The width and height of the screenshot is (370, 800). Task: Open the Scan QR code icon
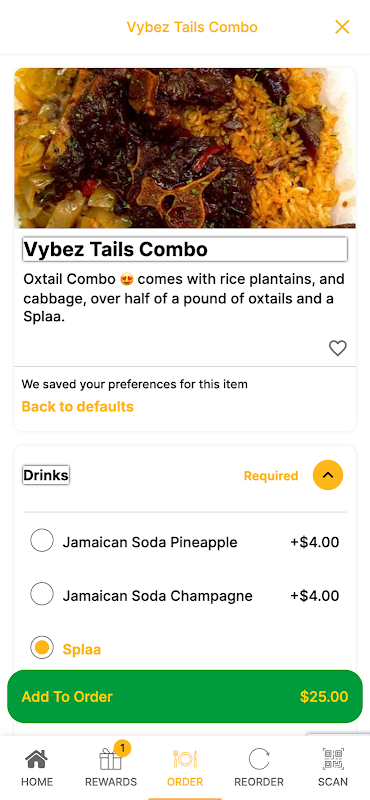click(333, 759)
